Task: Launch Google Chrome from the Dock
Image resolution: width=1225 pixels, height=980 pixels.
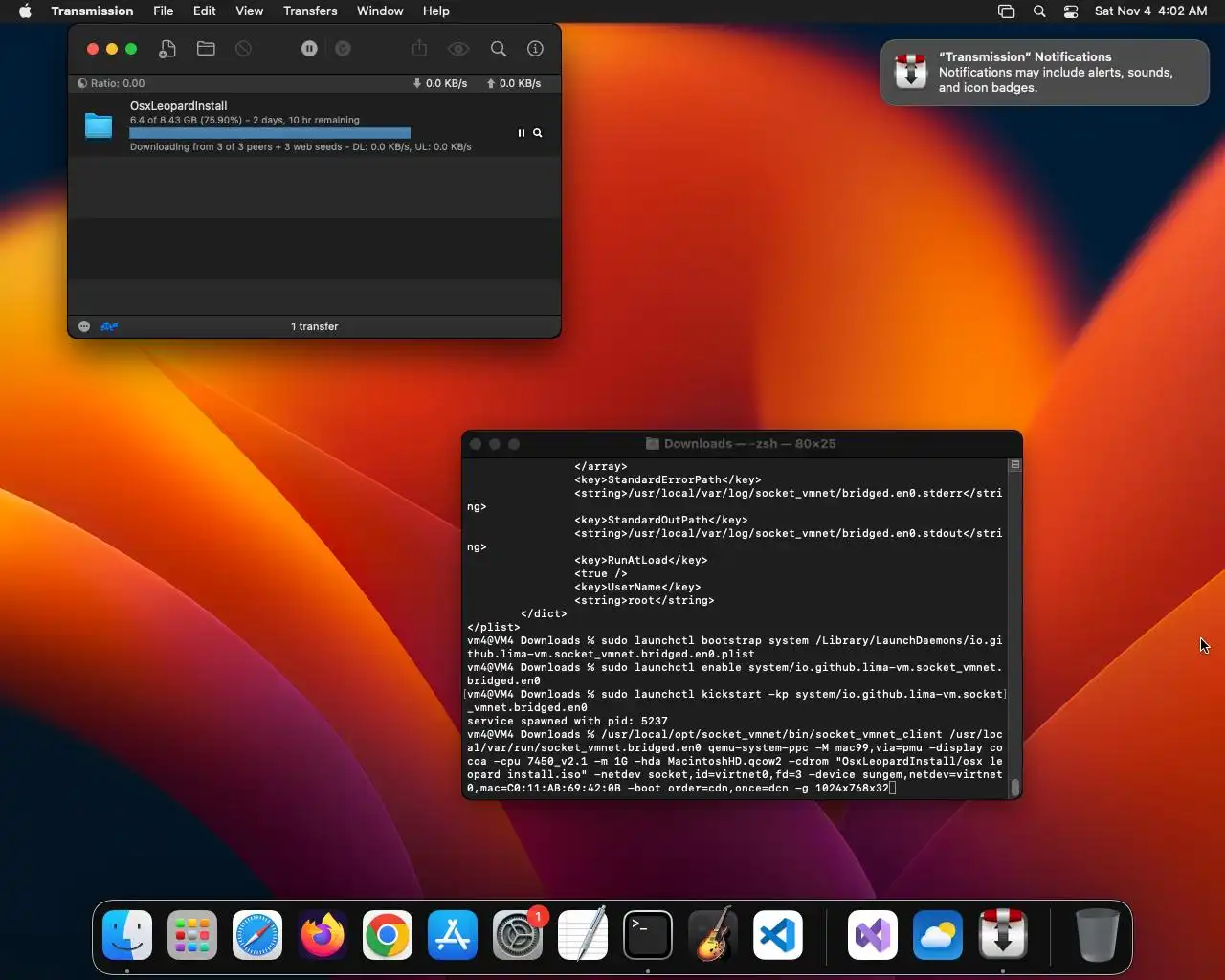Action: click(x=388, y=935)
